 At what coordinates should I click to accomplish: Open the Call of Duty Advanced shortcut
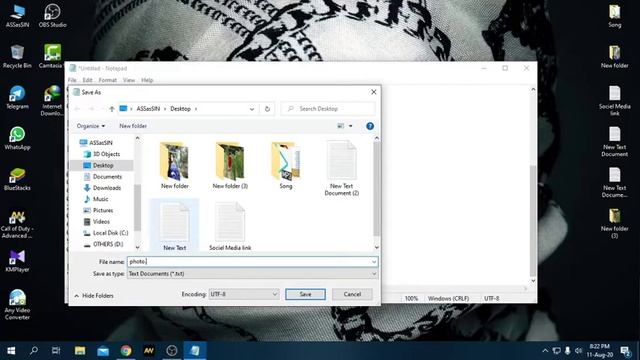click(17, 224)
